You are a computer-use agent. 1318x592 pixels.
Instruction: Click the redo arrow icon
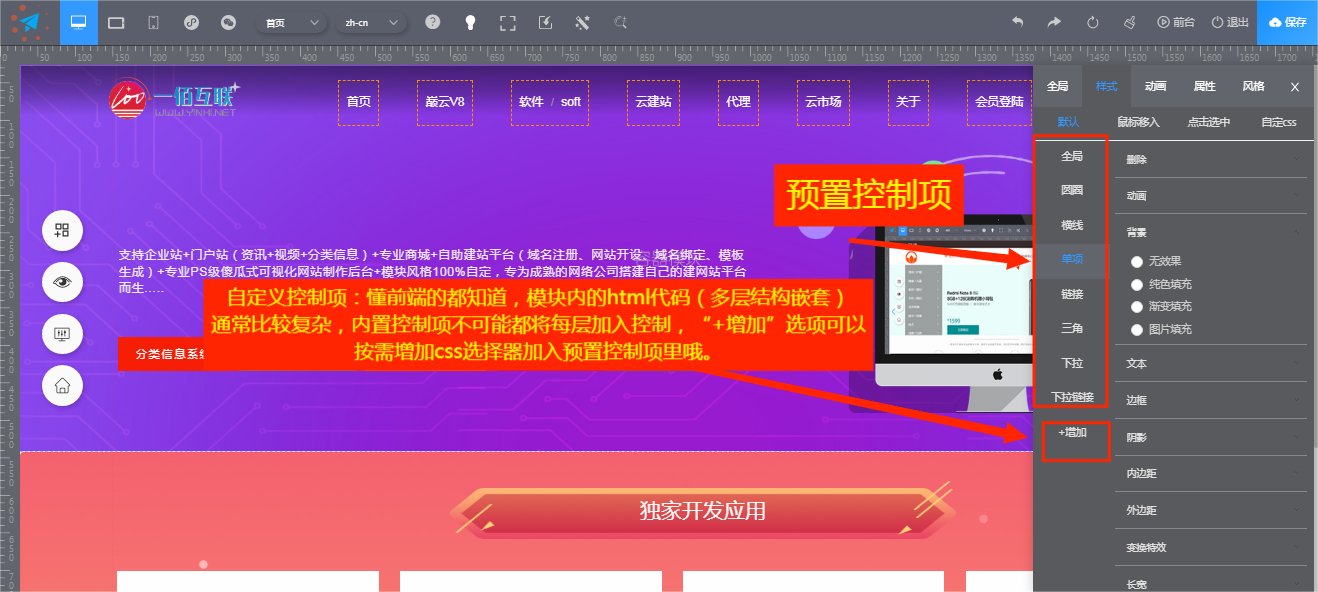click(1054, 22)
